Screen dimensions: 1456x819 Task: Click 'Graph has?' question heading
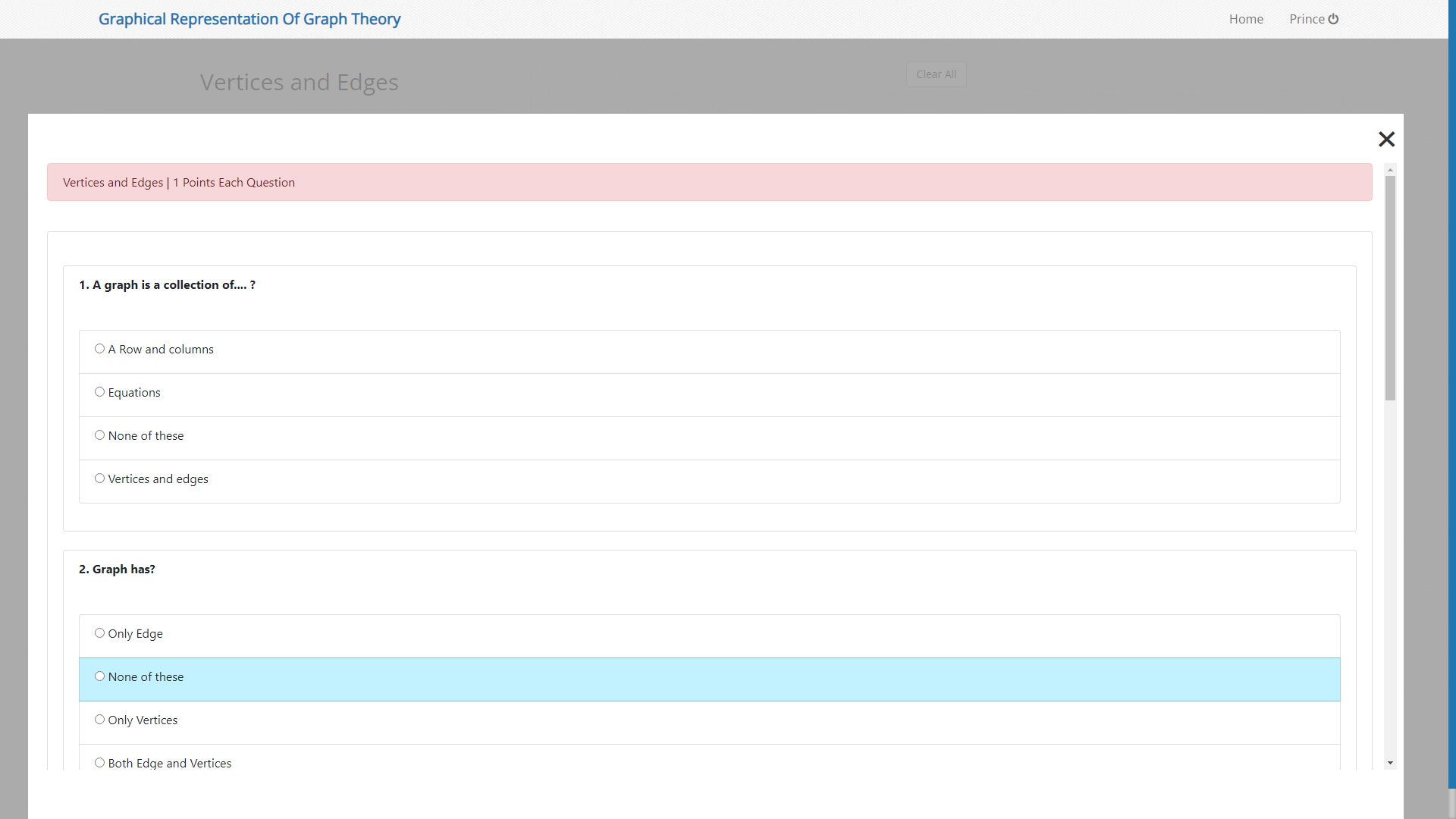tap(117, 570)
